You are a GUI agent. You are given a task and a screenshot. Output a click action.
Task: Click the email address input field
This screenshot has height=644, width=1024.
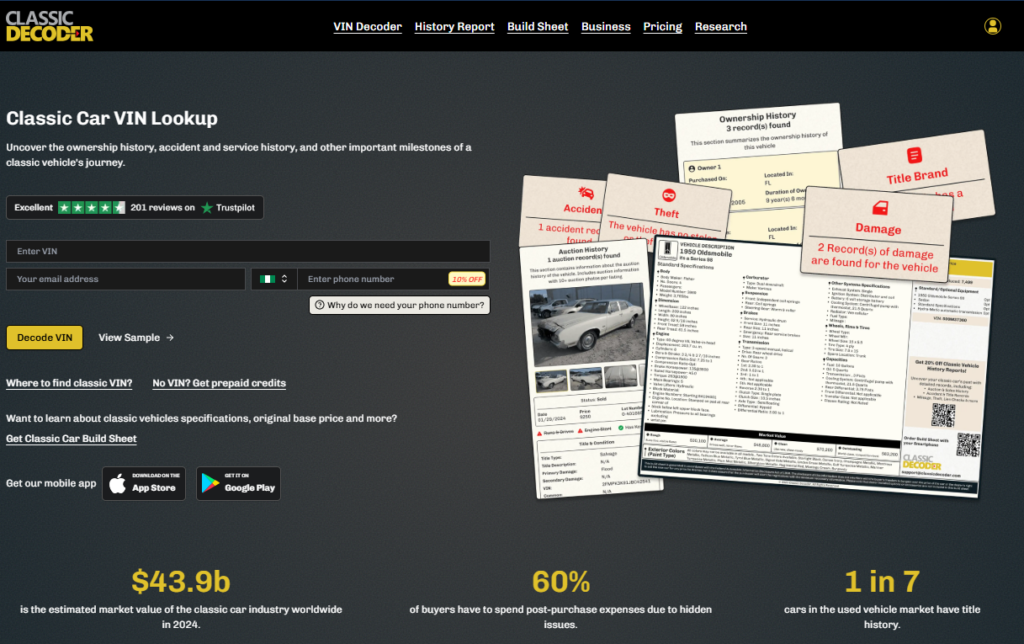pyautogui.click(x=126, y=279)
